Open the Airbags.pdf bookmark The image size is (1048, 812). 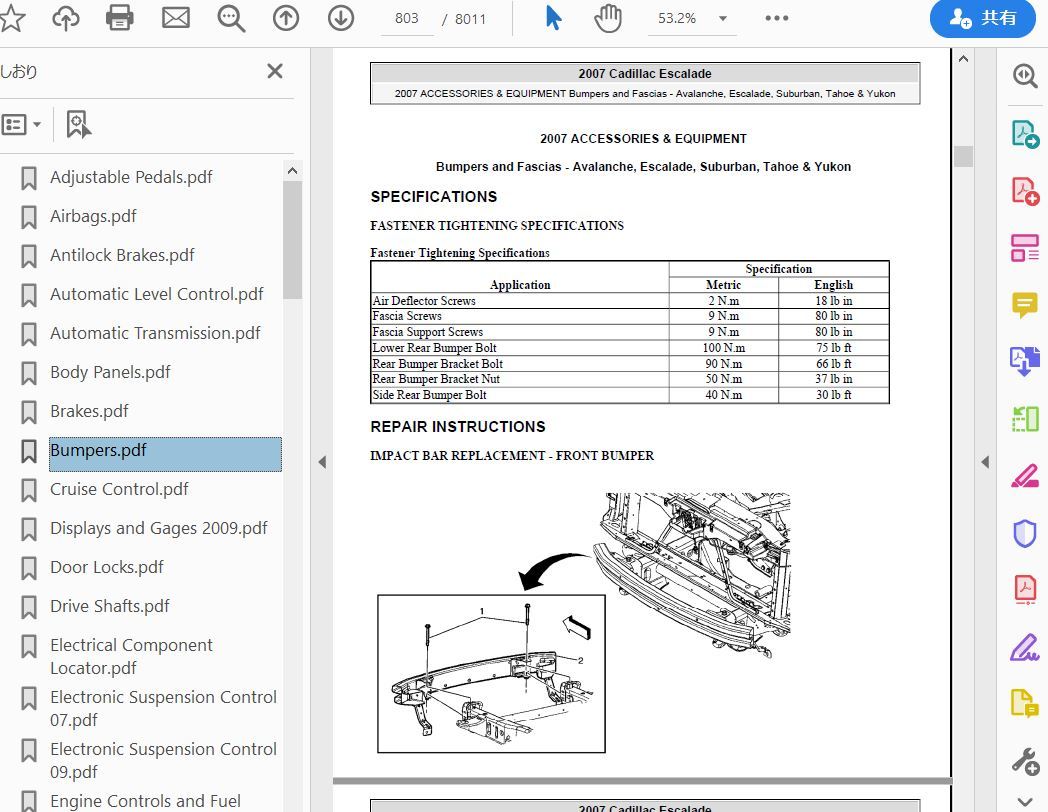(93, 216)
